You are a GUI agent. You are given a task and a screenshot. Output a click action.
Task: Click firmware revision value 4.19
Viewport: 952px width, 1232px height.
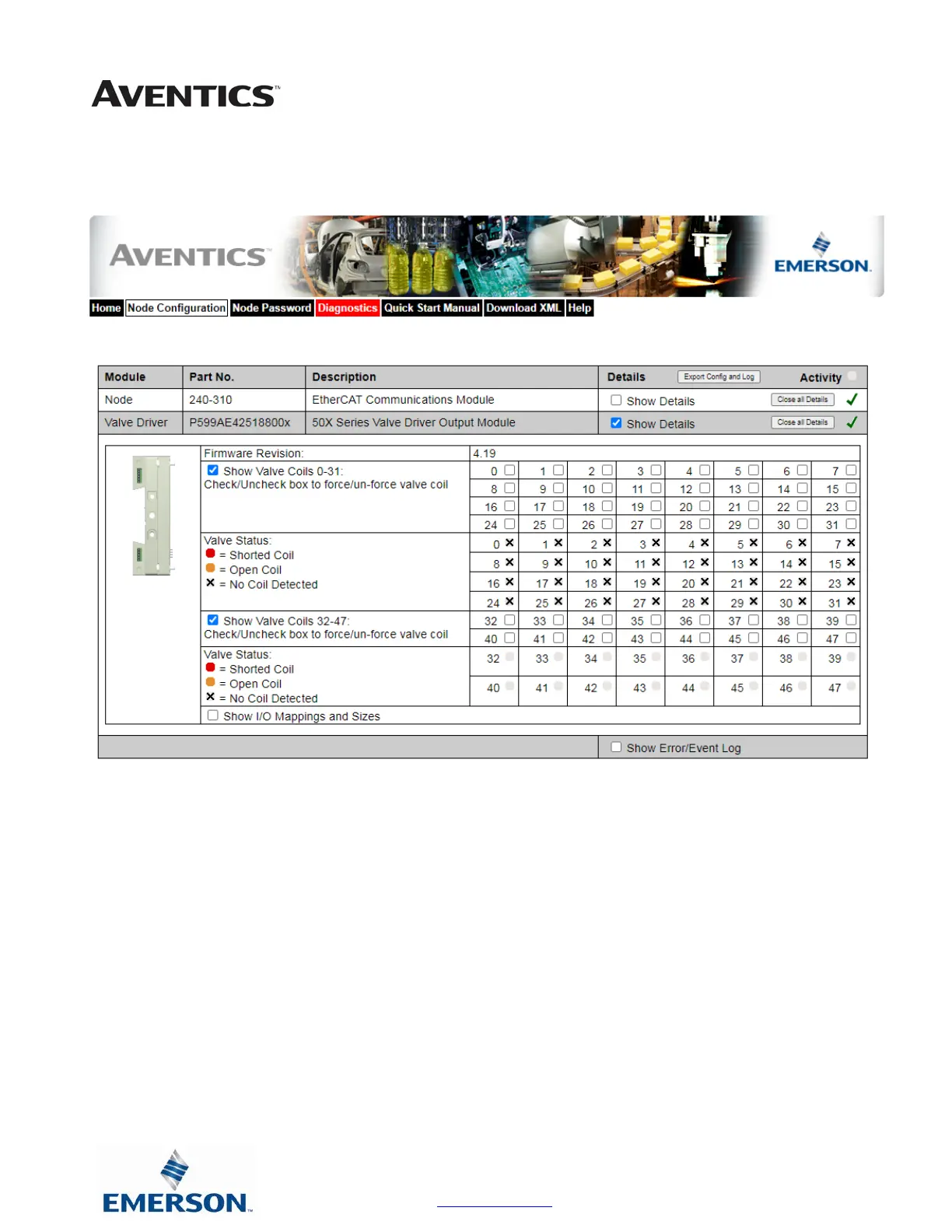[x=485, y=453]
